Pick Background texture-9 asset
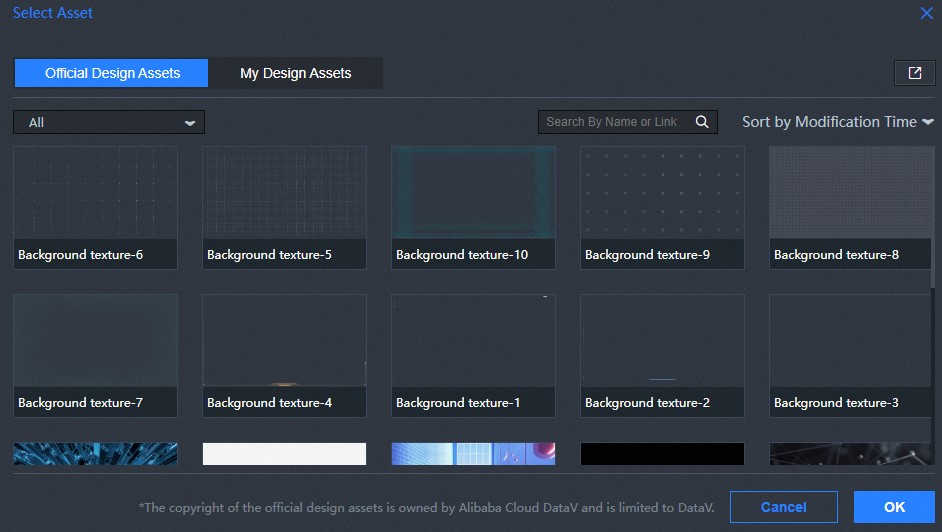Image resolution: width=942 pixels, height=532 pixels. tap(662, 208)
